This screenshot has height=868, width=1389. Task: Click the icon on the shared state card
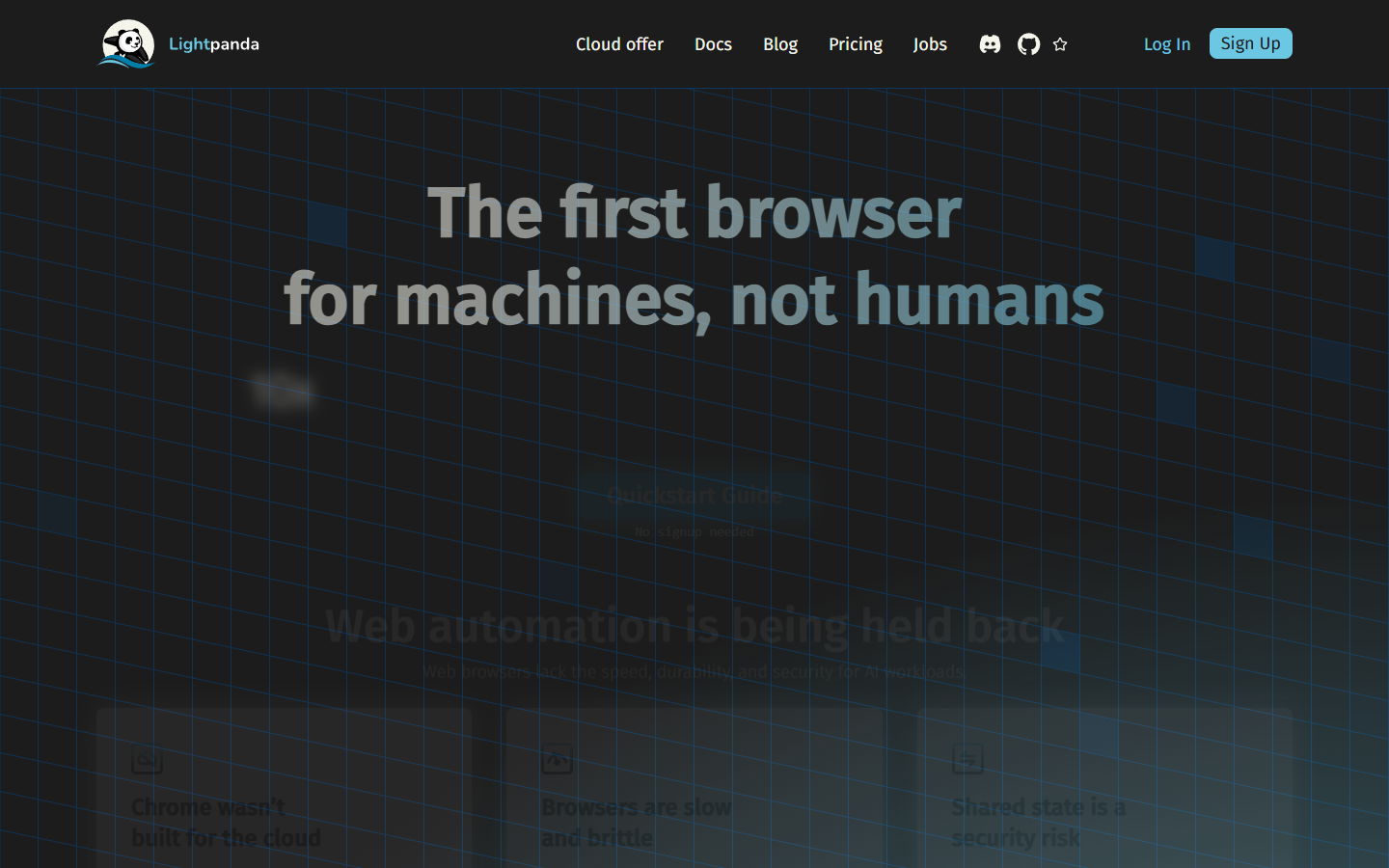[967, 760]
